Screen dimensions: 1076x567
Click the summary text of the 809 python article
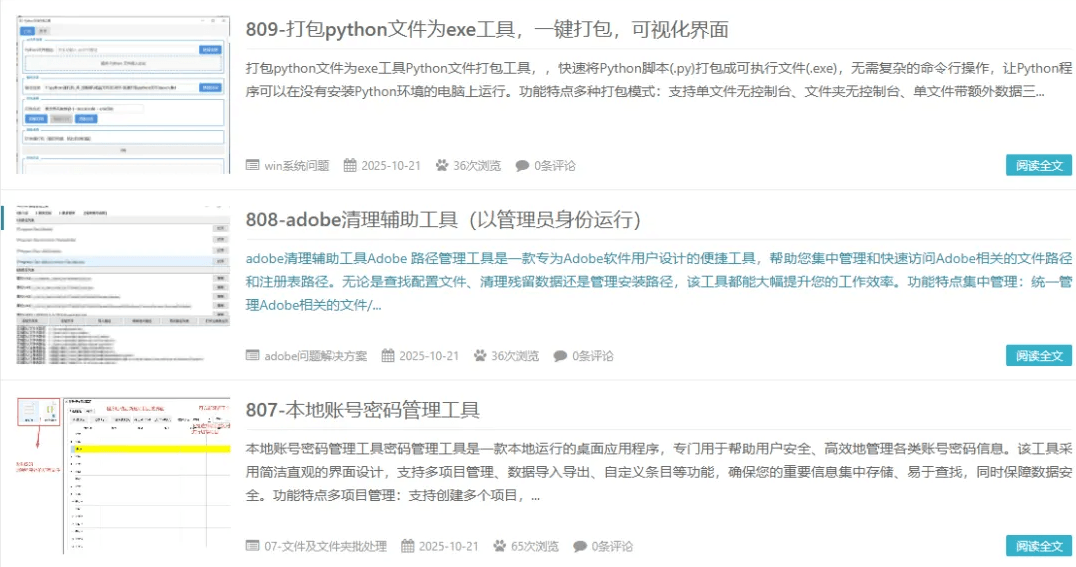click(x=659, y=80)
